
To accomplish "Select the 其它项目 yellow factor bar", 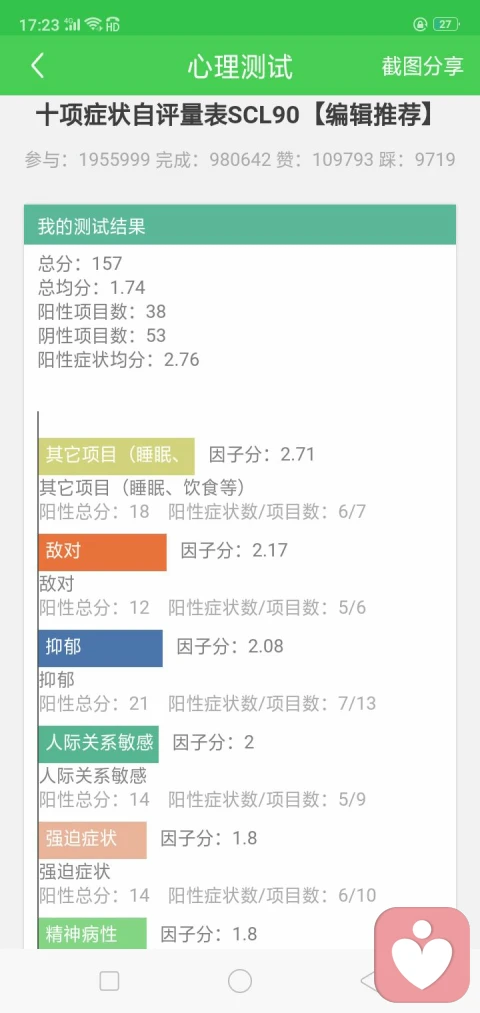I will [x=116, y=456].
